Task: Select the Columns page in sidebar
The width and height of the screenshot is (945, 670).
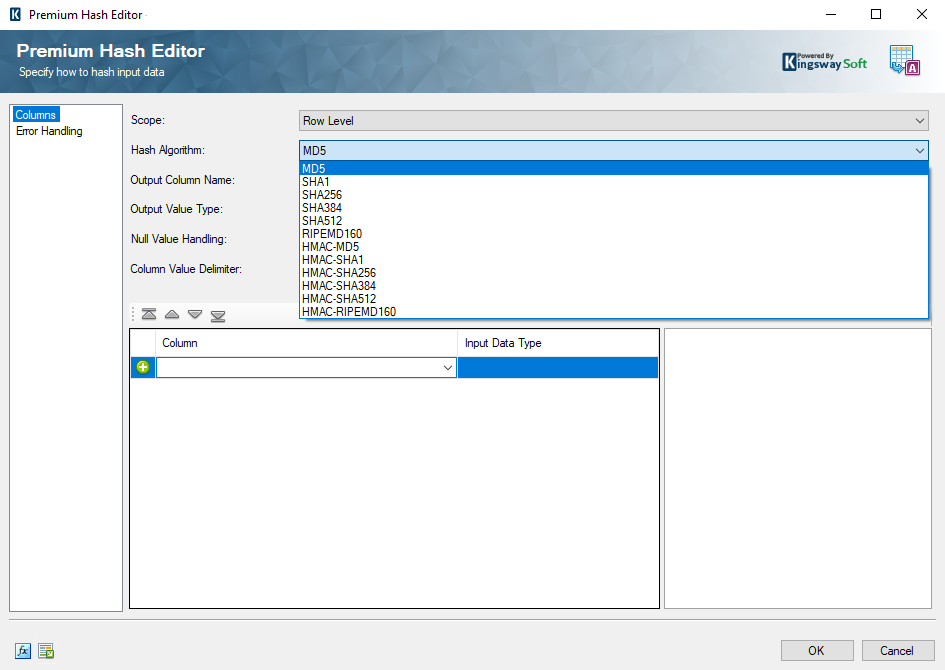Action: tap(36, 115)
